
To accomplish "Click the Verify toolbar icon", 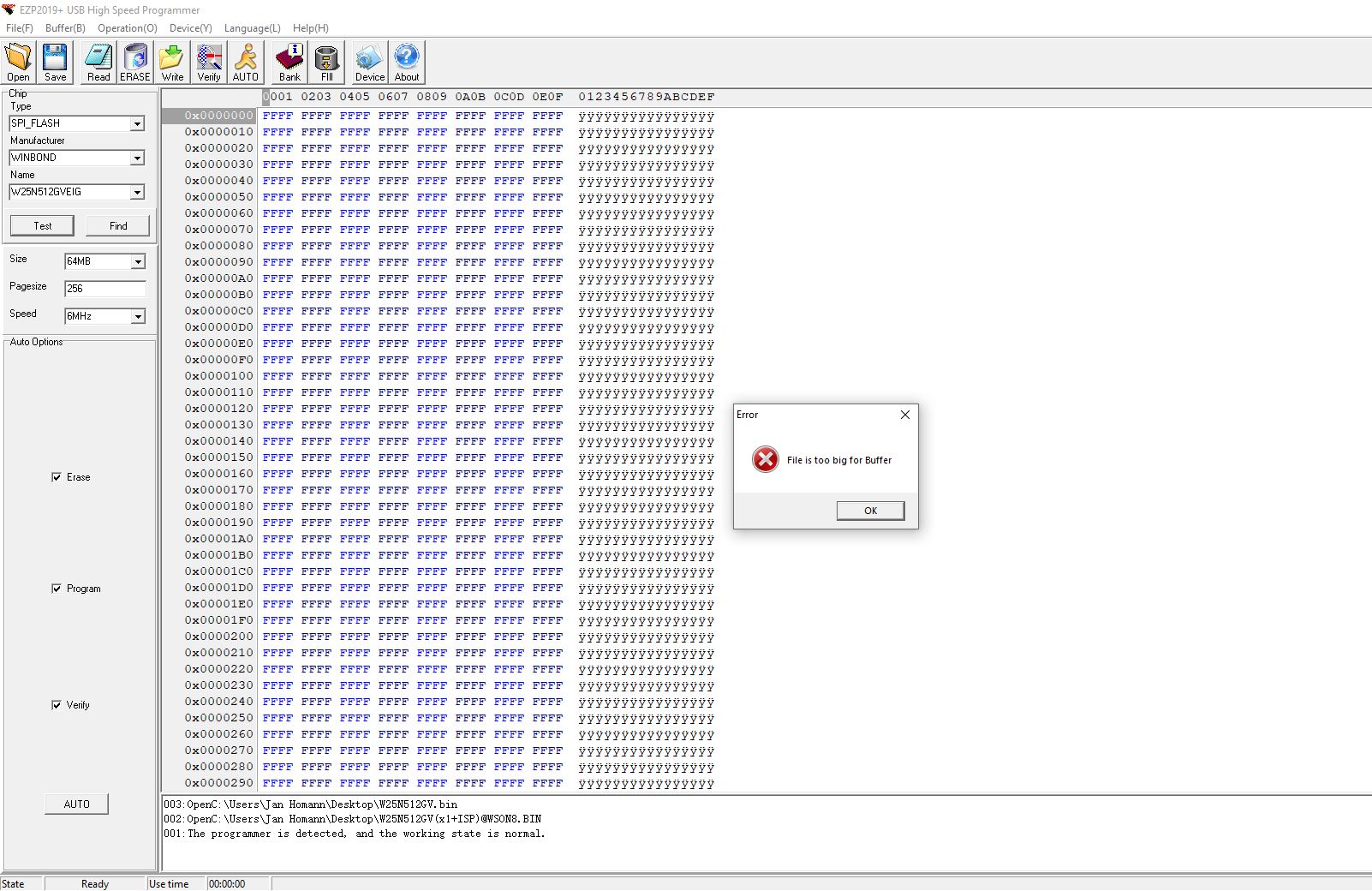I will pos(209,63).
